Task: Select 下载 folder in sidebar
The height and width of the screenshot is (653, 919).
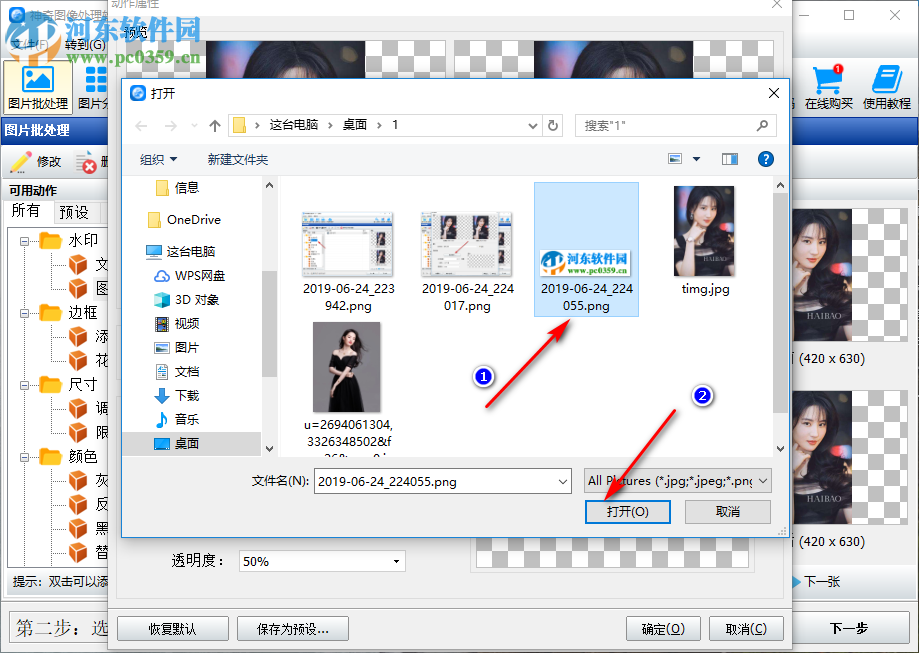Action: (x=177, y=396)
